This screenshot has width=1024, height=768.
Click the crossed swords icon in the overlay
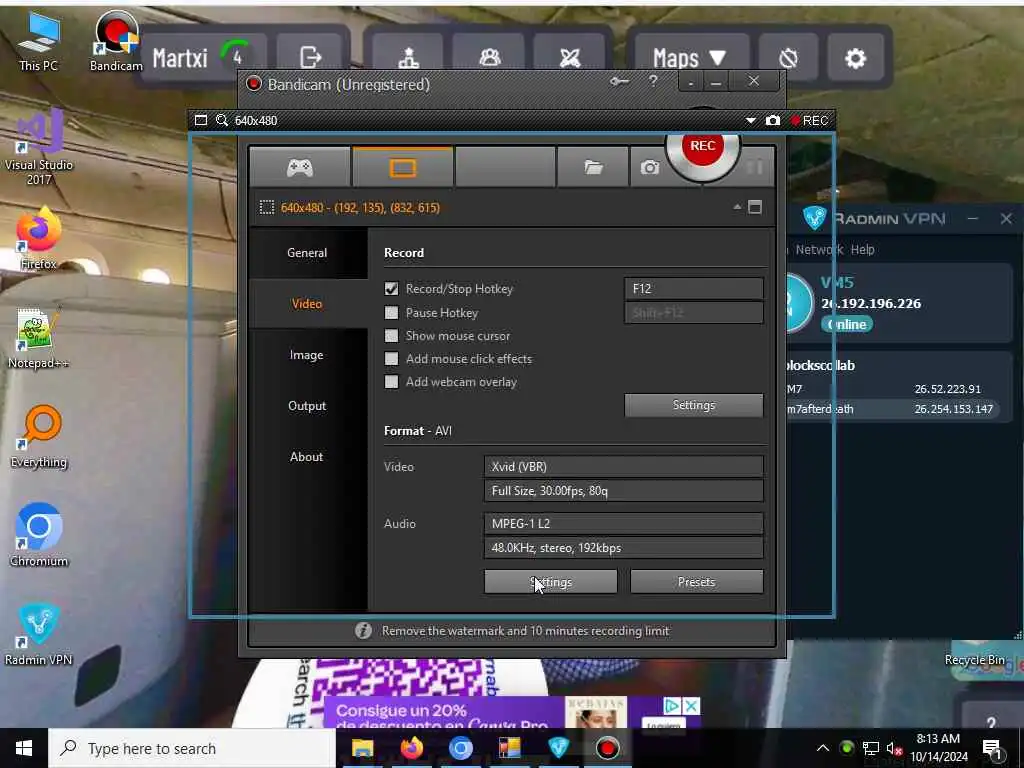coord(570,57)
